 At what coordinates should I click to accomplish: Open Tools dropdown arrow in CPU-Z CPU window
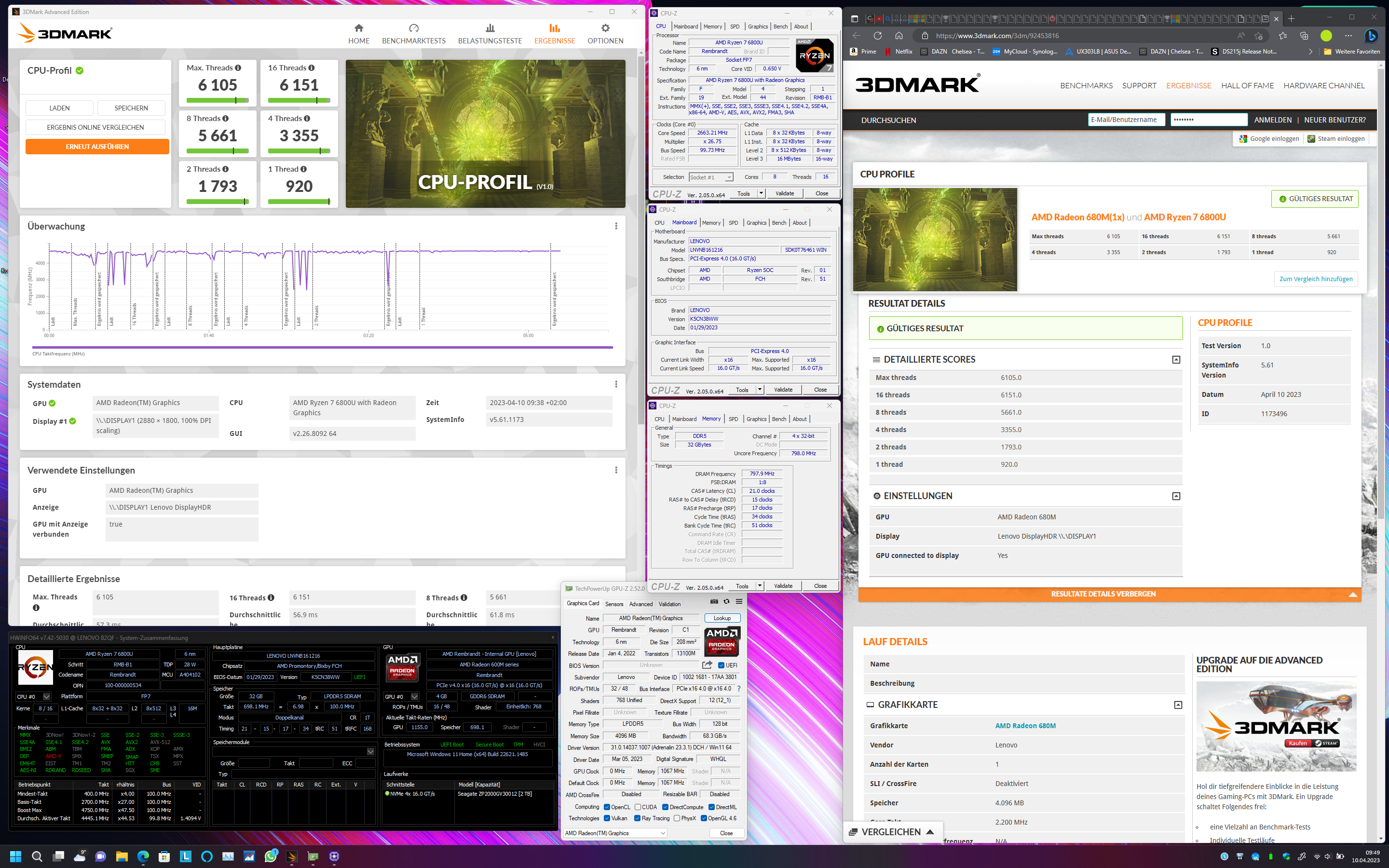(x=761, y=193)
